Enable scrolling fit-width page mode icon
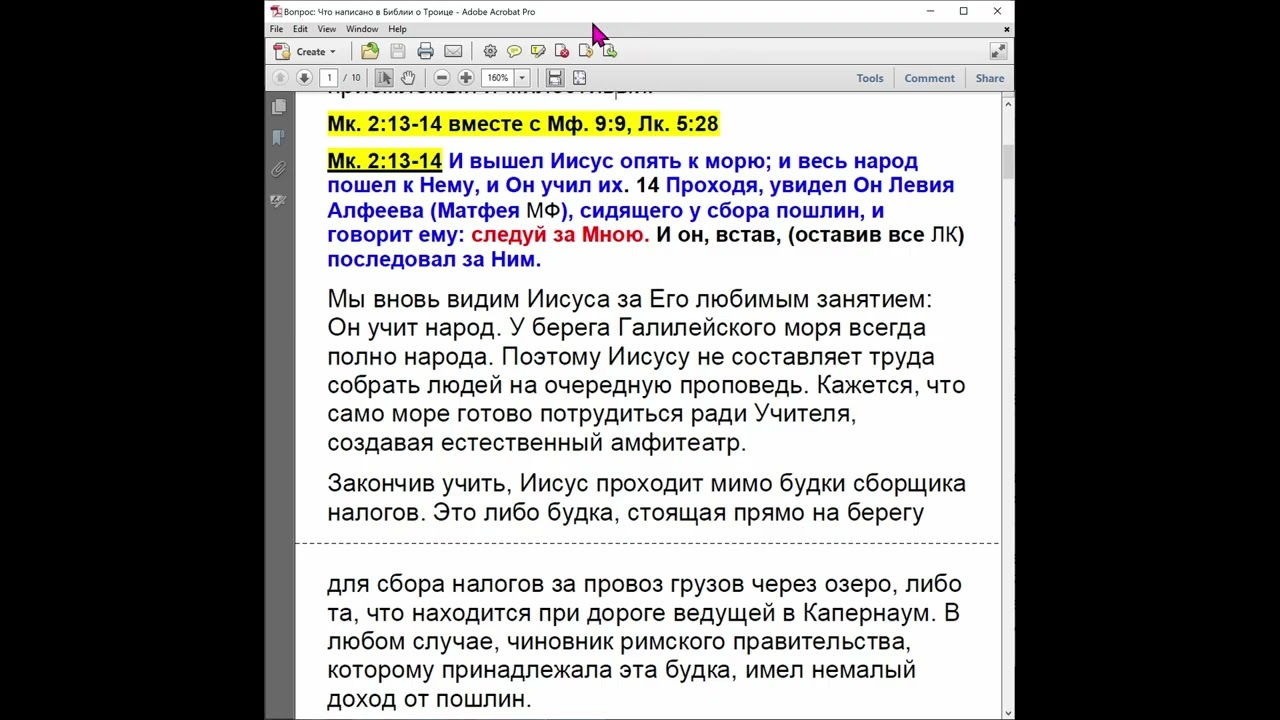 (555, 78)
